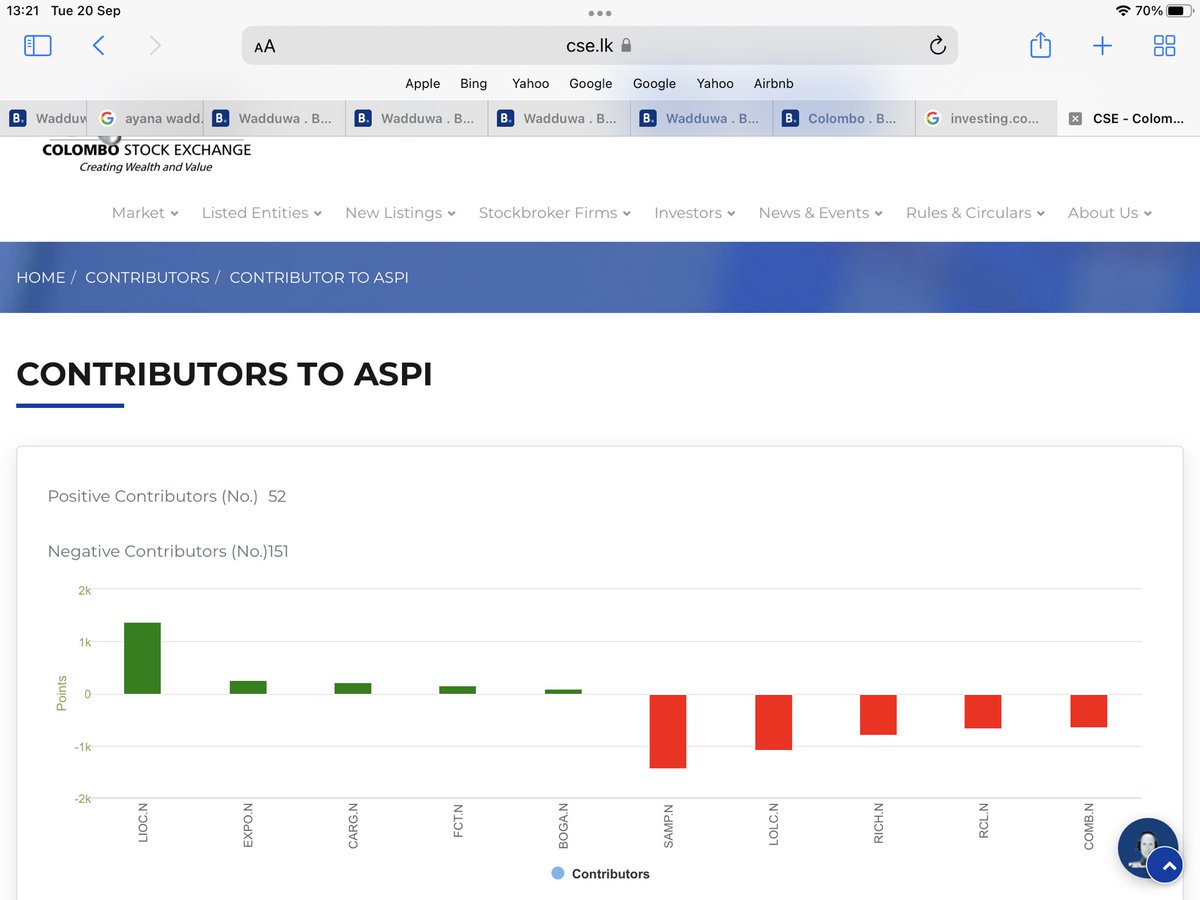Viewport: 1200px width, 900px height.
Task: Switch to the Colombo . B... tab
Action: click(844, 118)
